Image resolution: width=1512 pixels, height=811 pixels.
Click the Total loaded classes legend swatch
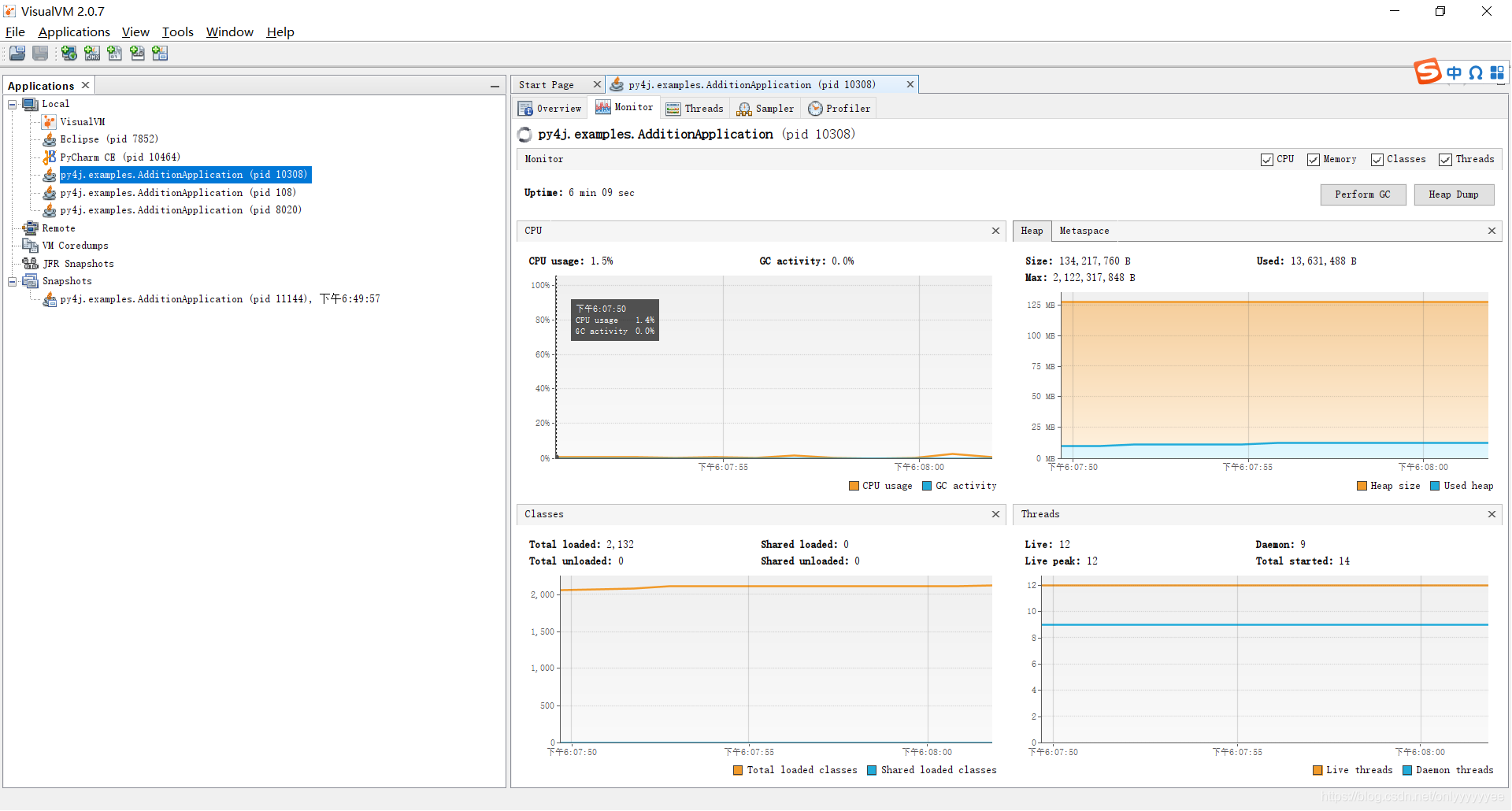coord(738,770)
